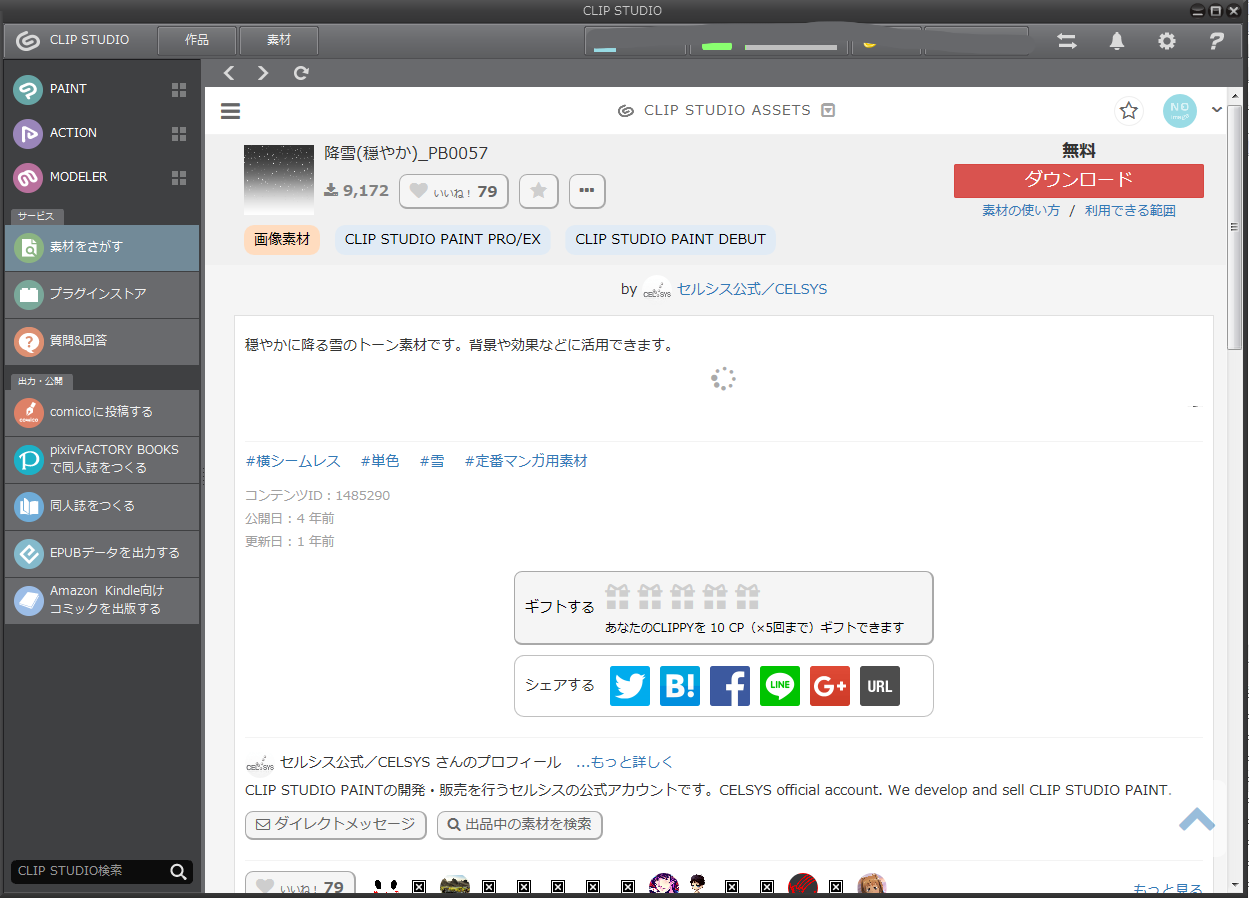Open the more options ellipsis button

tap(587, 191)
